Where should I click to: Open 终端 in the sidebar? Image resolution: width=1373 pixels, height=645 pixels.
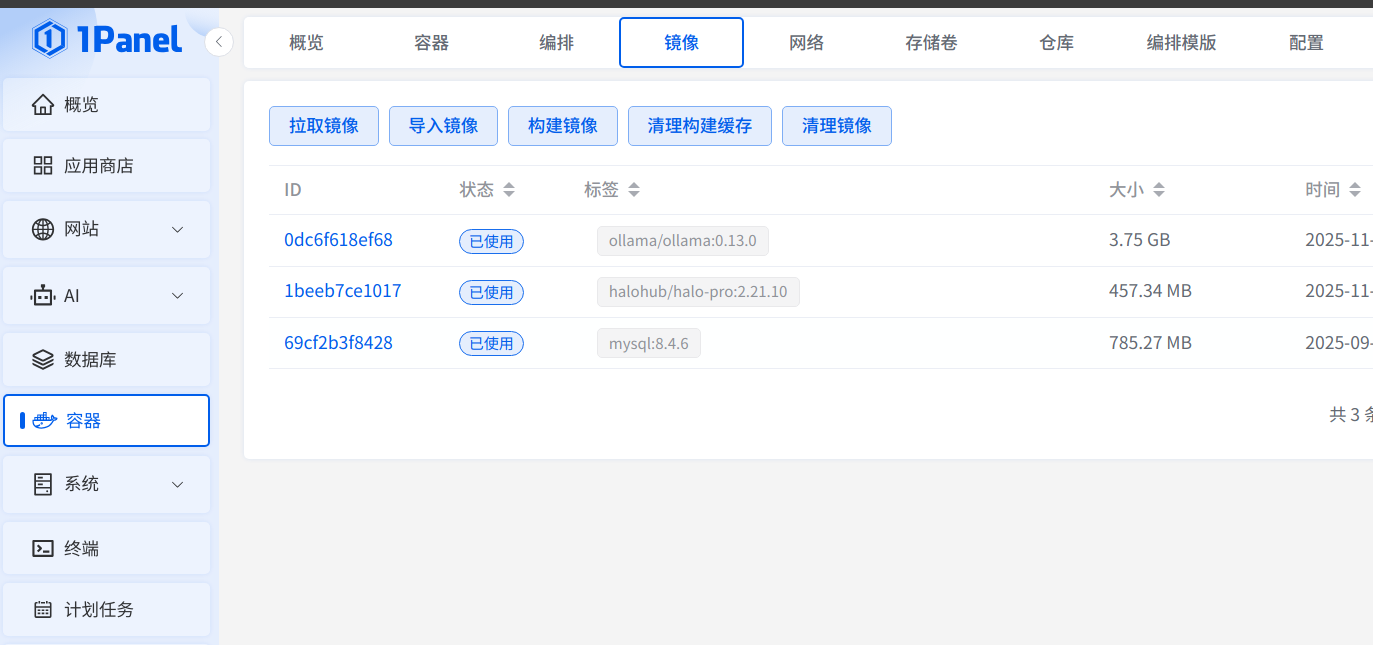[107, 548]
